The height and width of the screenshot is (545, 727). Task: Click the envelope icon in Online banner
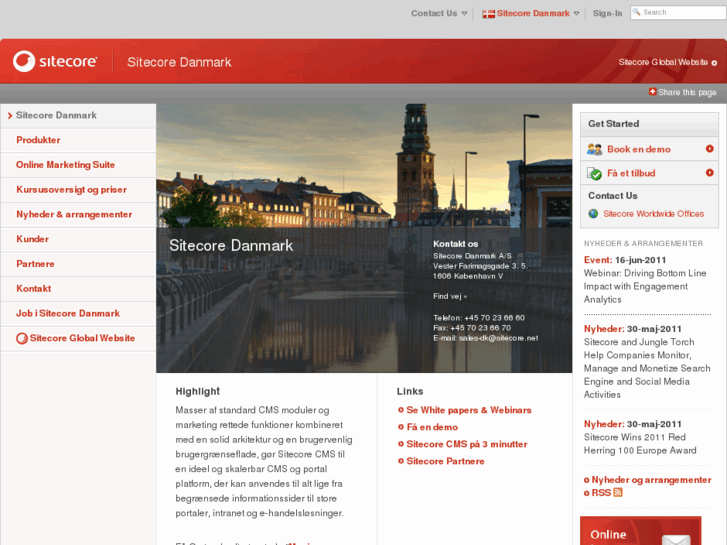click(676, 540)
